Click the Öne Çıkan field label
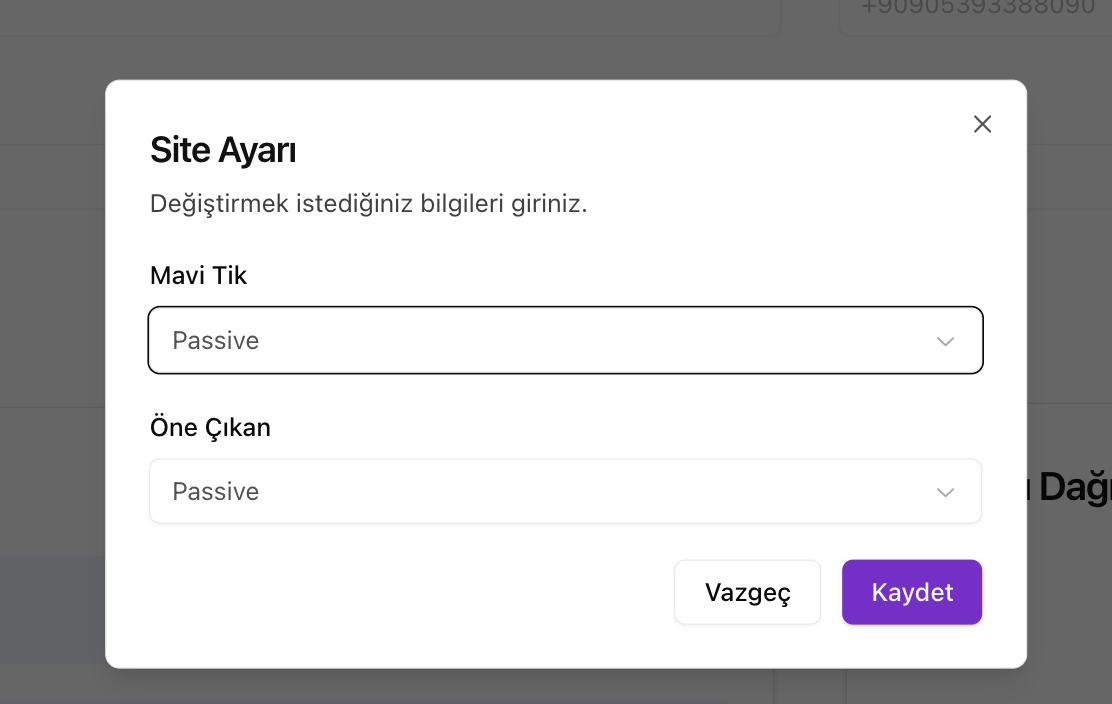This screenshot has width=1112, height=704. (210, 427)
